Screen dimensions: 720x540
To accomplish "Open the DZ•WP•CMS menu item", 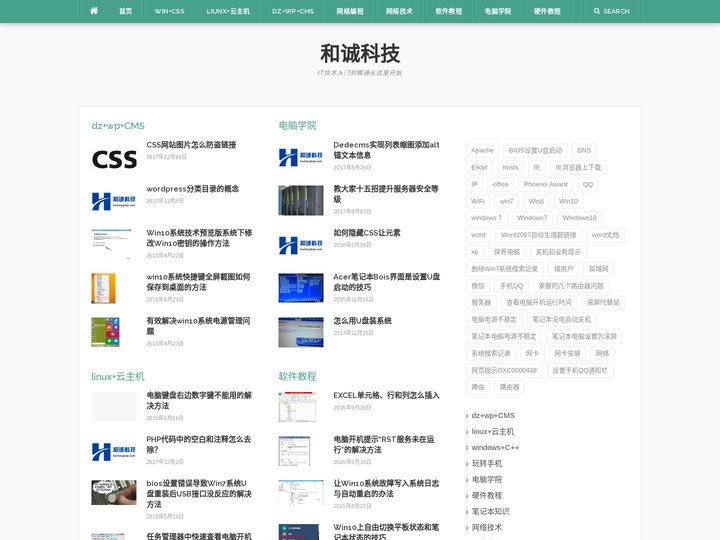I will [x=293, y=11].
